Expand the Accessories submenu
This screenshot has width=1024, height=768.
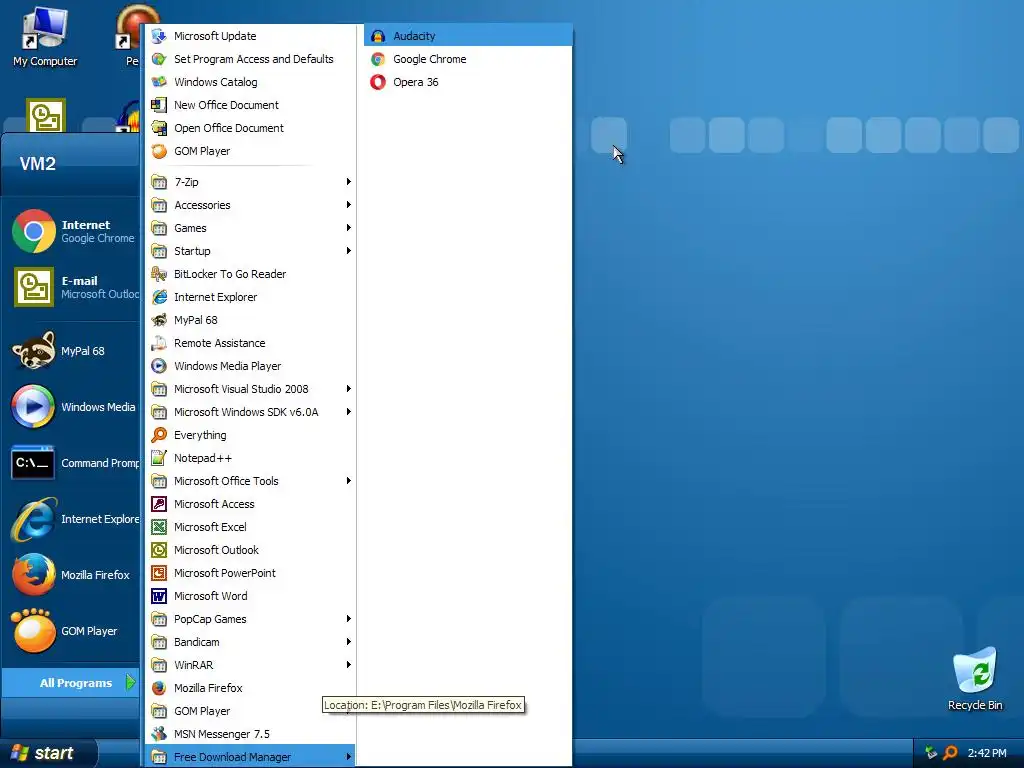click(x=251, y=205)
